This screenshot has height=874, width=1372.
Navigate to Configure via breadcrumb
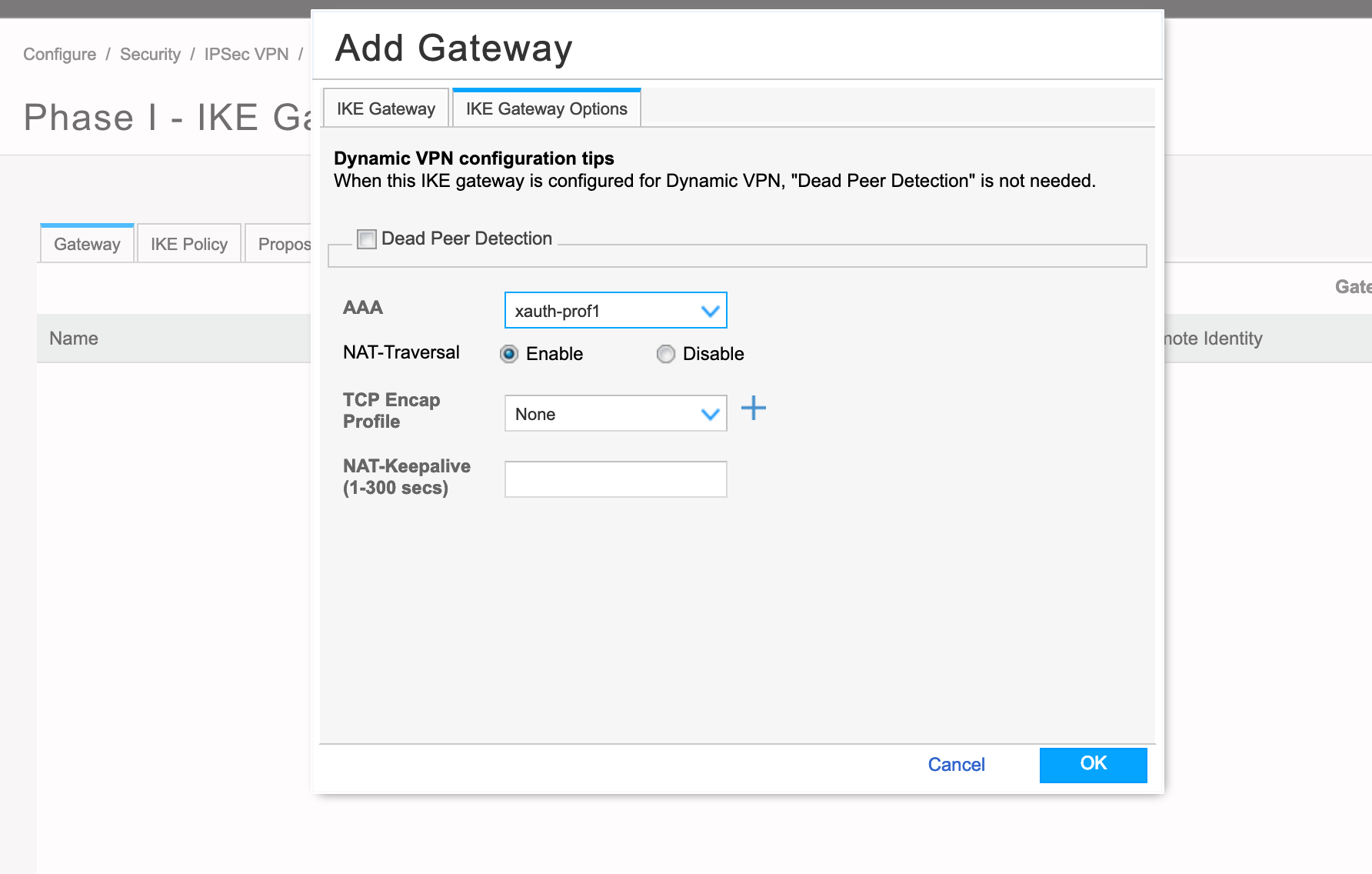click(x=59, y=54)
